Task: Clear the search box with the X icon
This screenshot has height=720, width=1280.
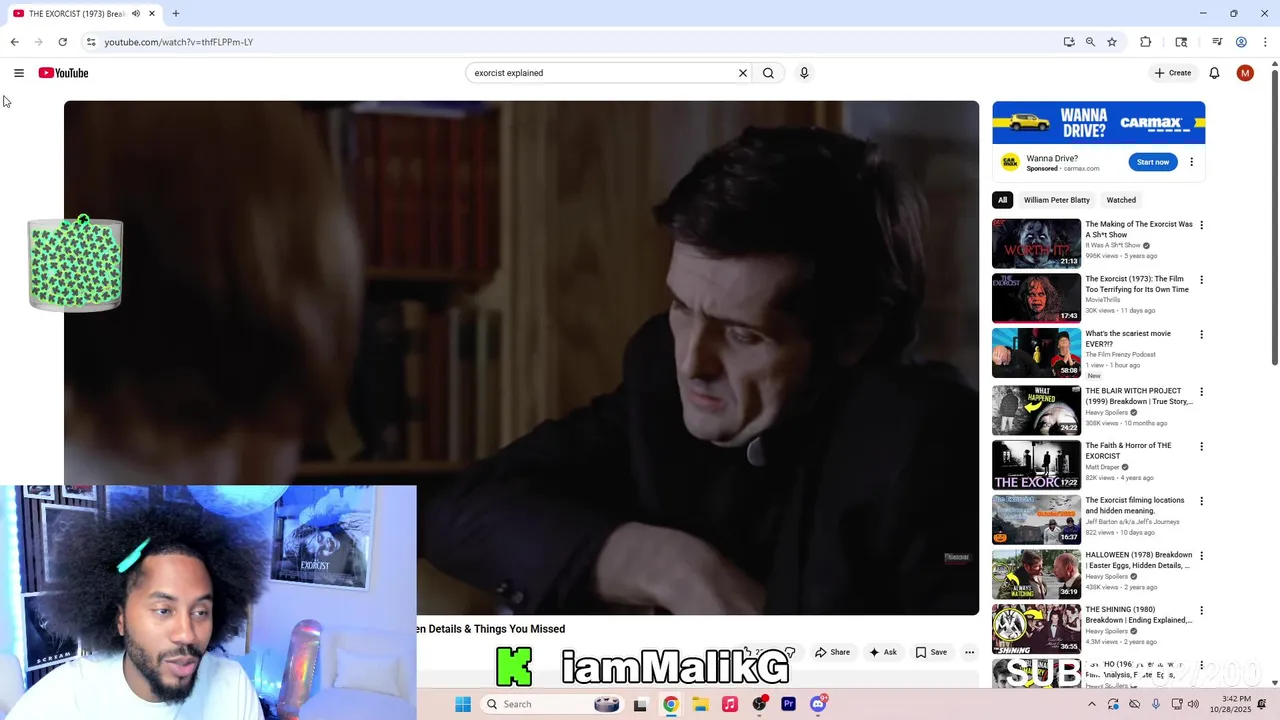Action: pos(743,73)
